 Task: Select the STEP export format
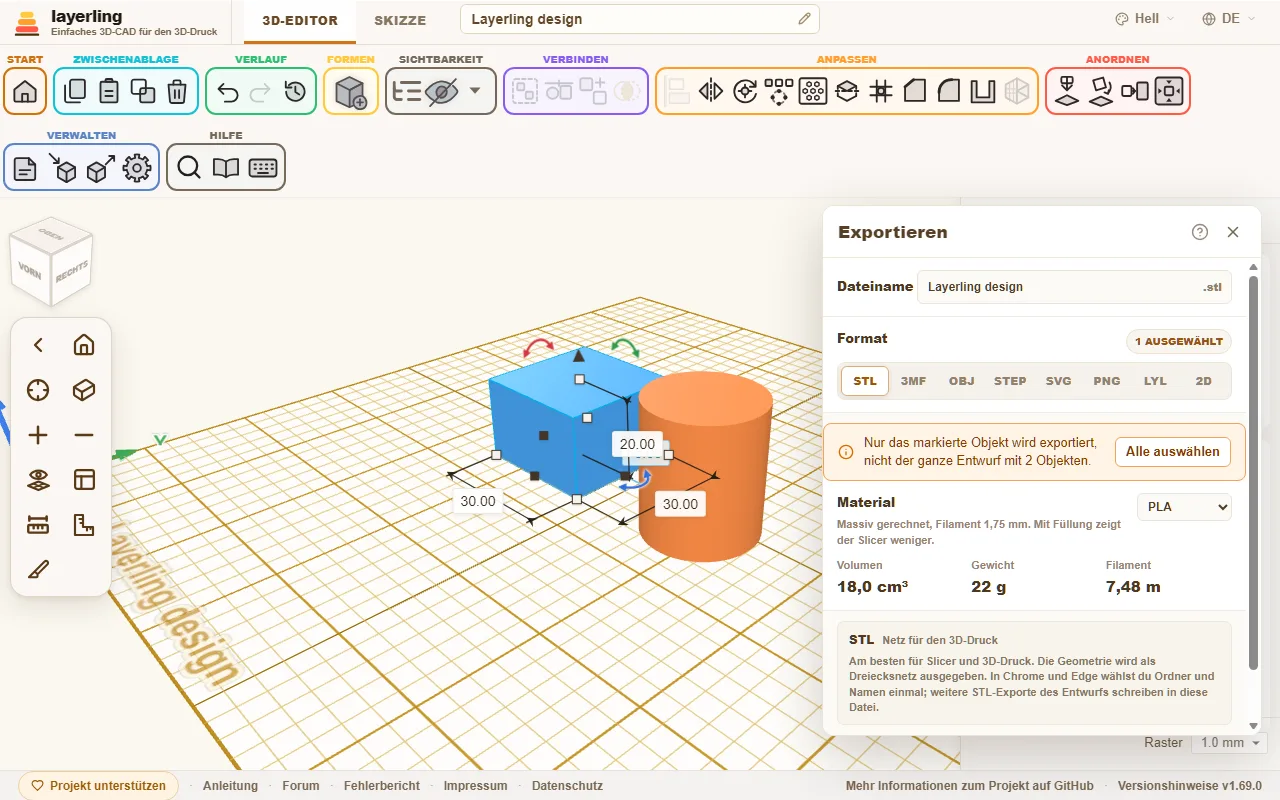pyautogui.click(x=1010, y=381)
